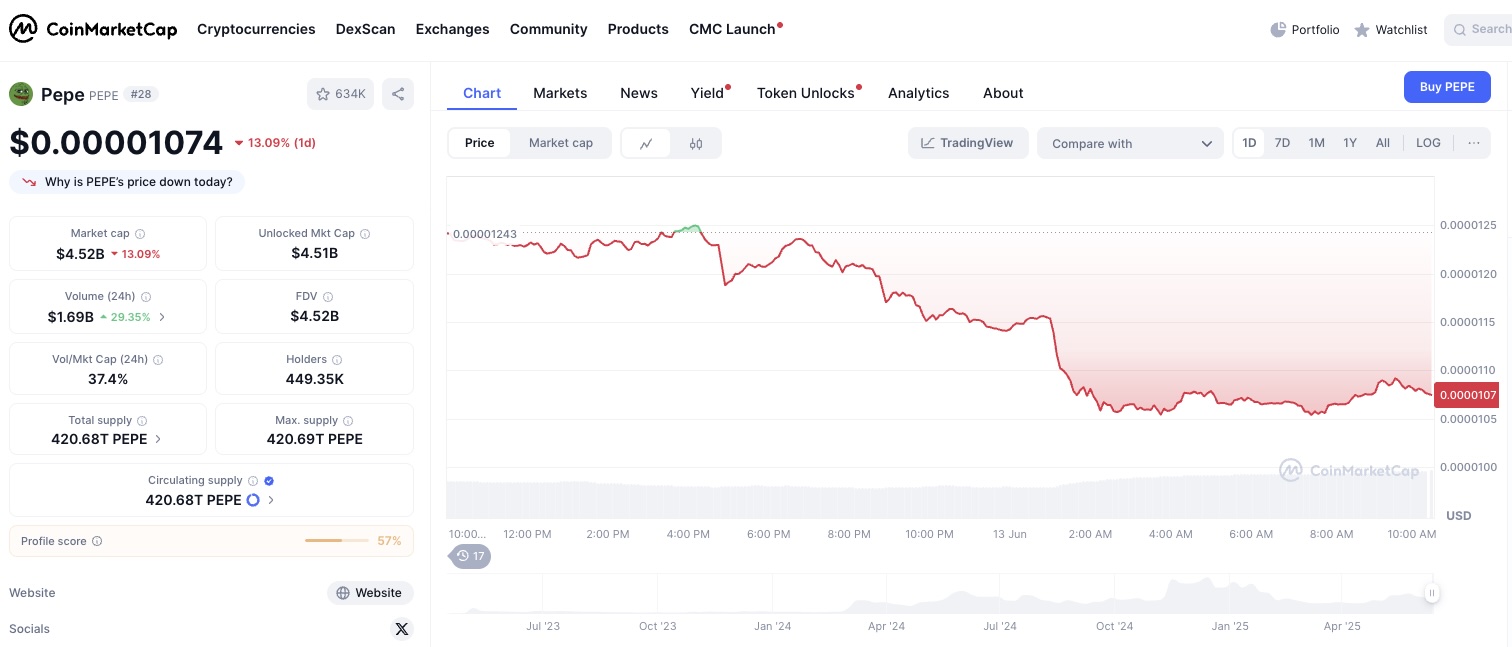The image size is (1512, 647).
Task: Click the info icon beside Total supply
Action: (142, 421)
